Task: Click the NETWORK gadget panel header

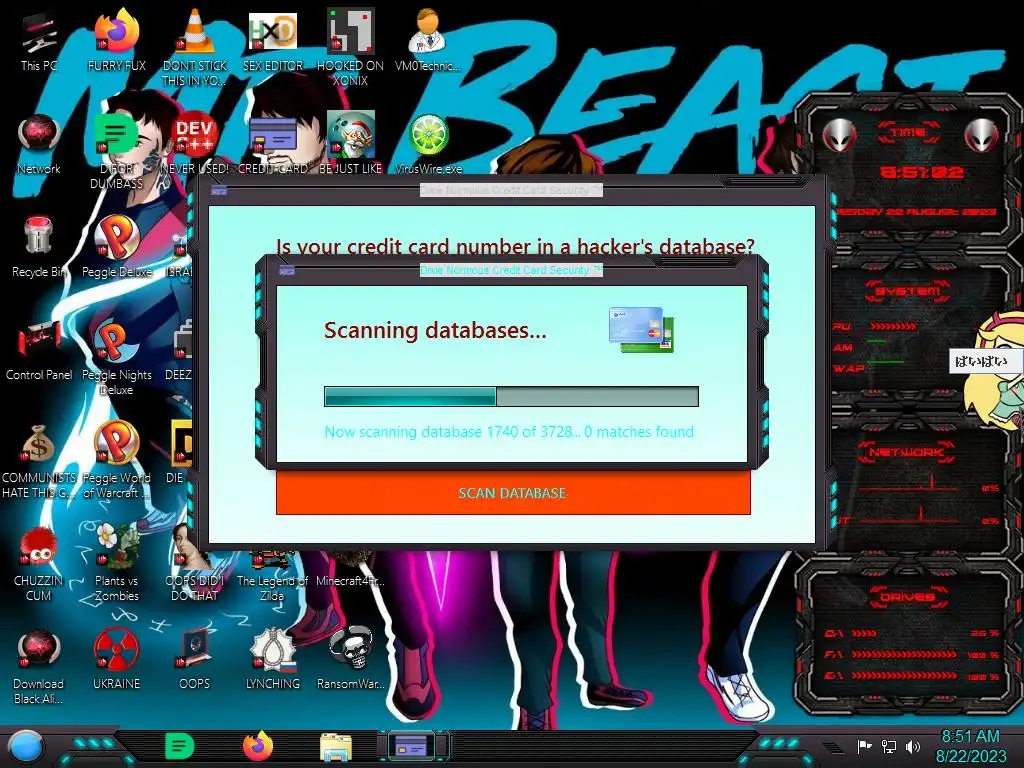Action: pos(908,452)
